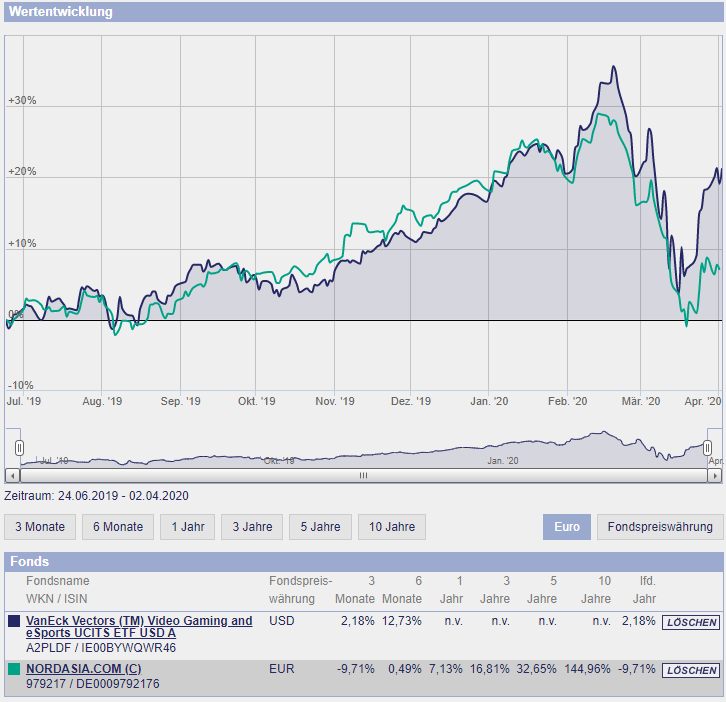Click the right range handle of navigator
Image resolution: width=726 pixels, height=702 pixels.
[707, 448]
